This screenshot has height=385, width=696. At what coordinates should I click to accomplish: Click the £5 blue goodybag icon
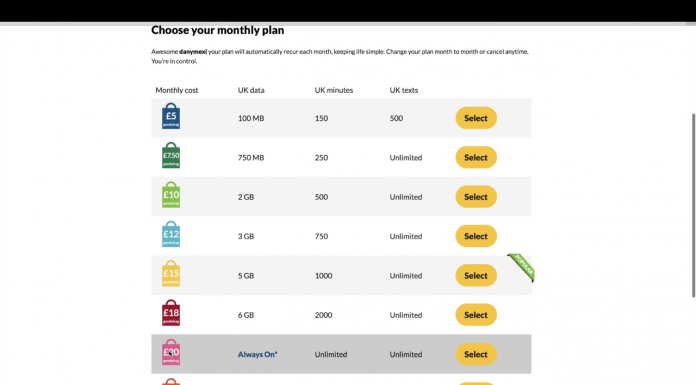tap(171, 116)
